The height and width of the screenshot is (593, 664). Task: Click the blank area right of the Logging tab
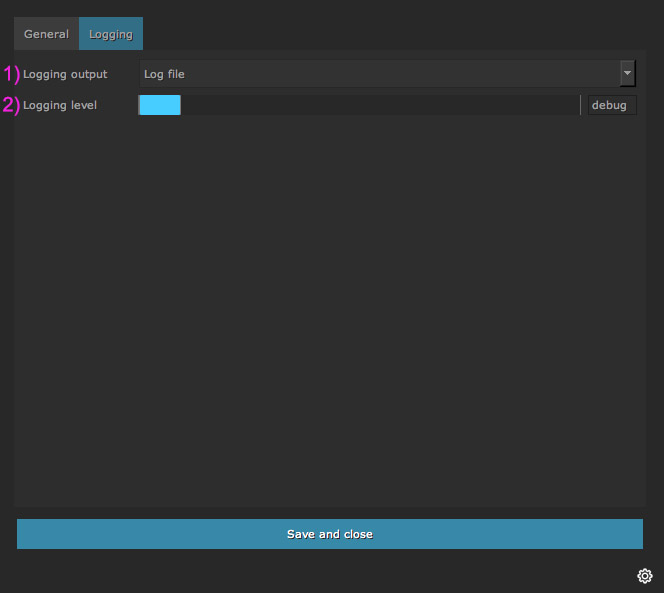(400, 34)
